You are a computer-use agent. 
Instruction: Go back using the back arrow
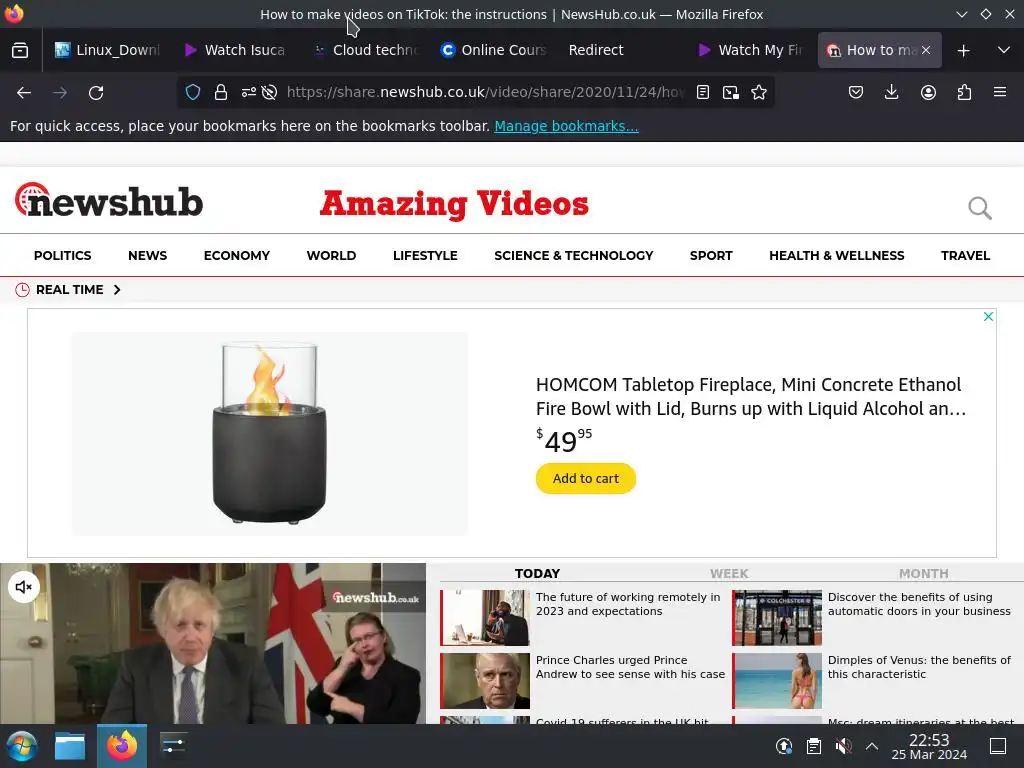click(24, 93)
